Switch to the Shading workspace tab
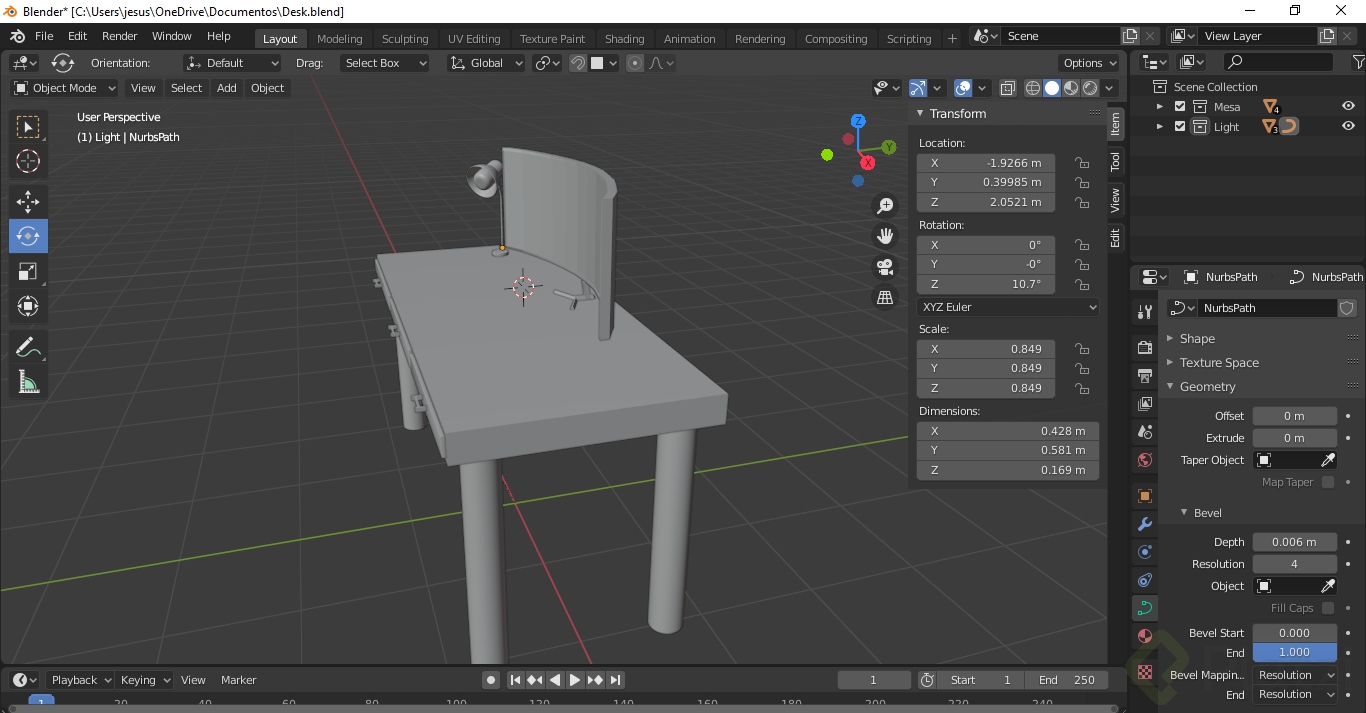Image resolution: width=1366 pixels, height=713 pixels. [624, 38]
